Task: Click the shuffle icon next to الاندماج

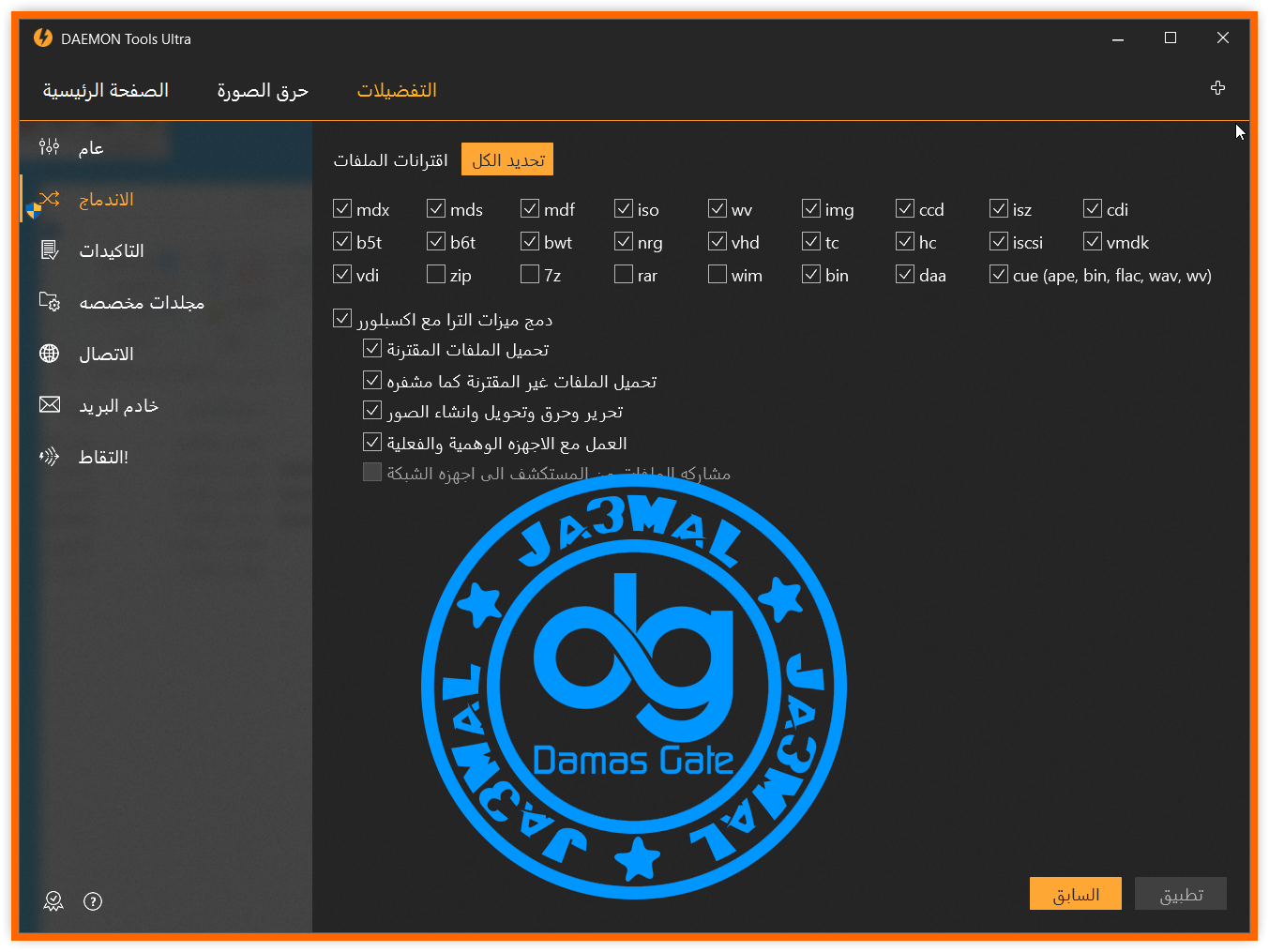Action: [x=49, y=199]
